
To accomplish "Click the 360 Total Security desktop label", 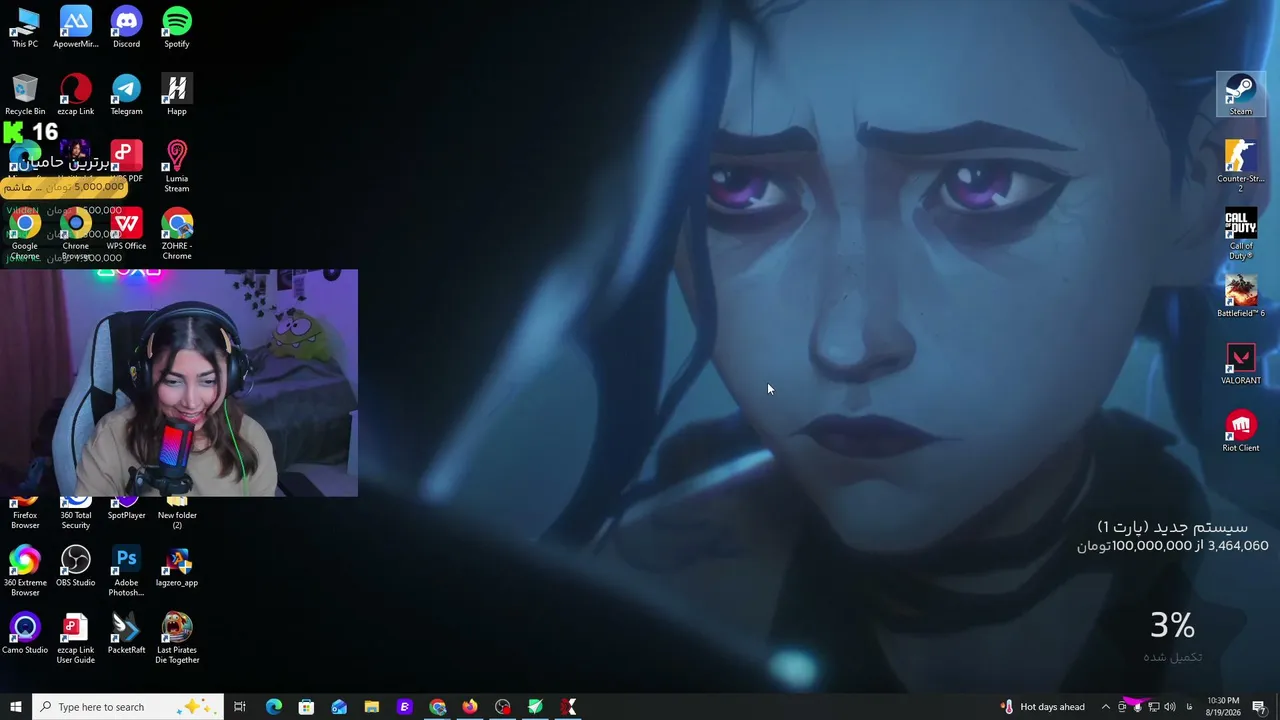I will tap(76, 520).
